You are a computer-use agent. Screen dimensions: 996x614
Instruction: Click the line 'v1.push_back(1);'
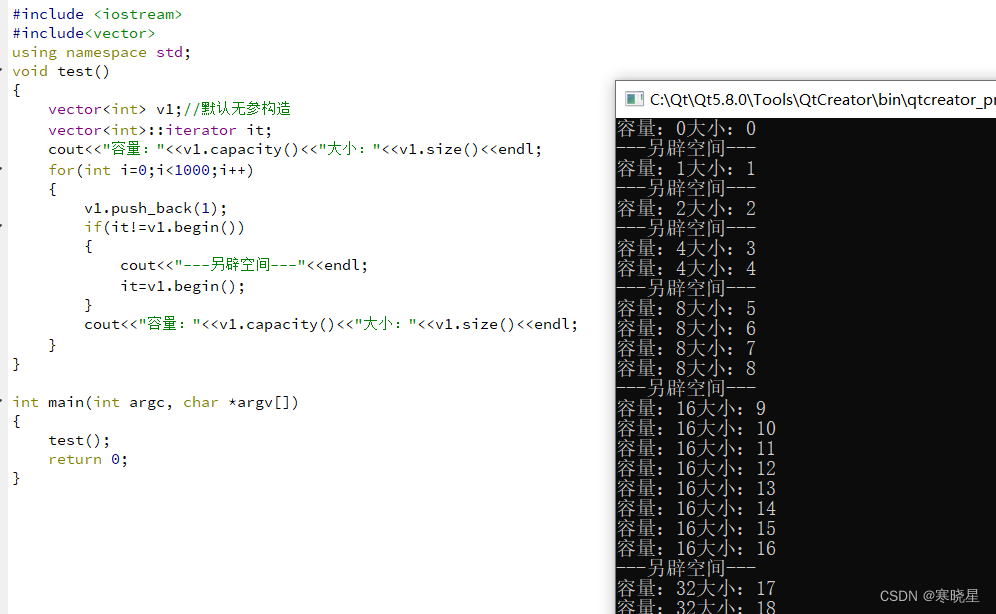click(156, 208)
